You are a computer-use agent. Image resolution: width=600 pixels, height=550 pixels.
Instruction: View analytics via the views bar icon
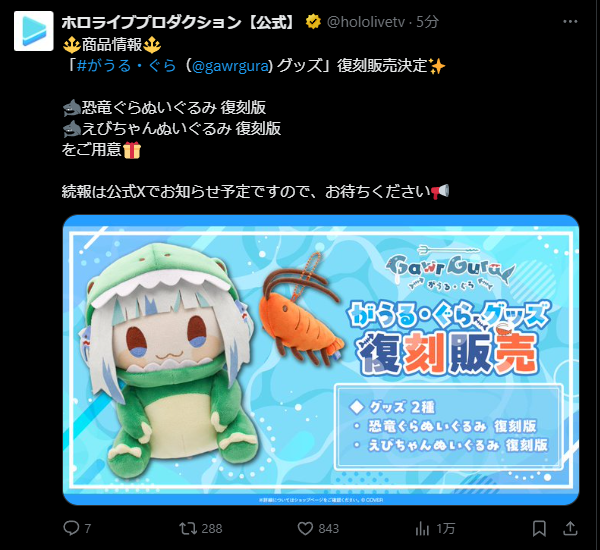[422, 529]
